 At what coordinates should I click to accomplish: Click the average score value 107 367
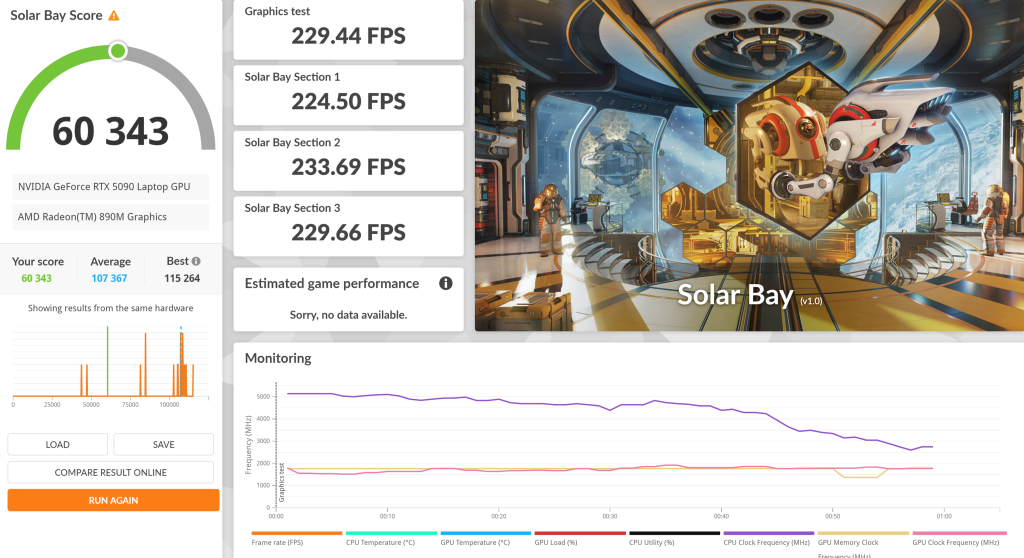click(x=110, y=278)
